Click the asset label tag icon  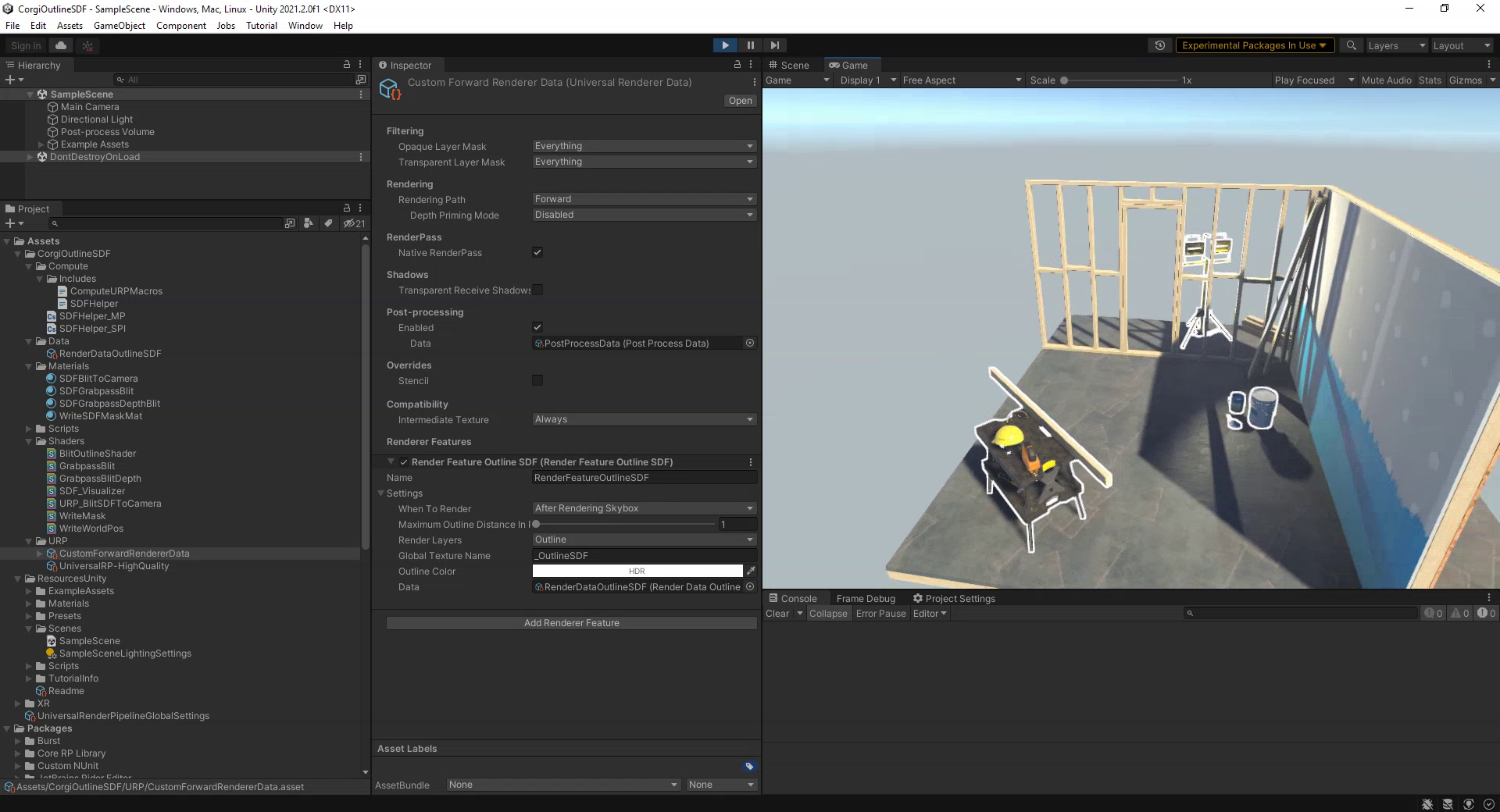(x=749, y=766)
